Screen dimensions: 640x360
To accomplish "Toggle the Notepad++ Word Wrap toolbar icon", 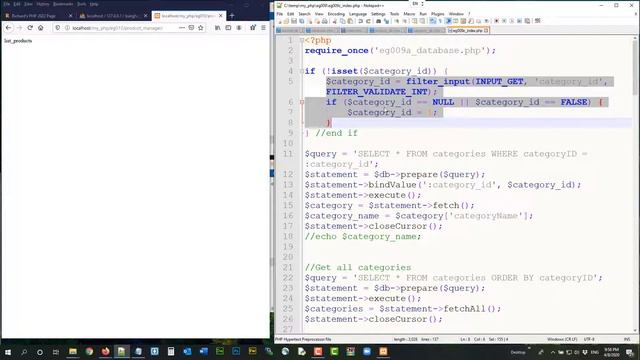I will click(432, 21).
